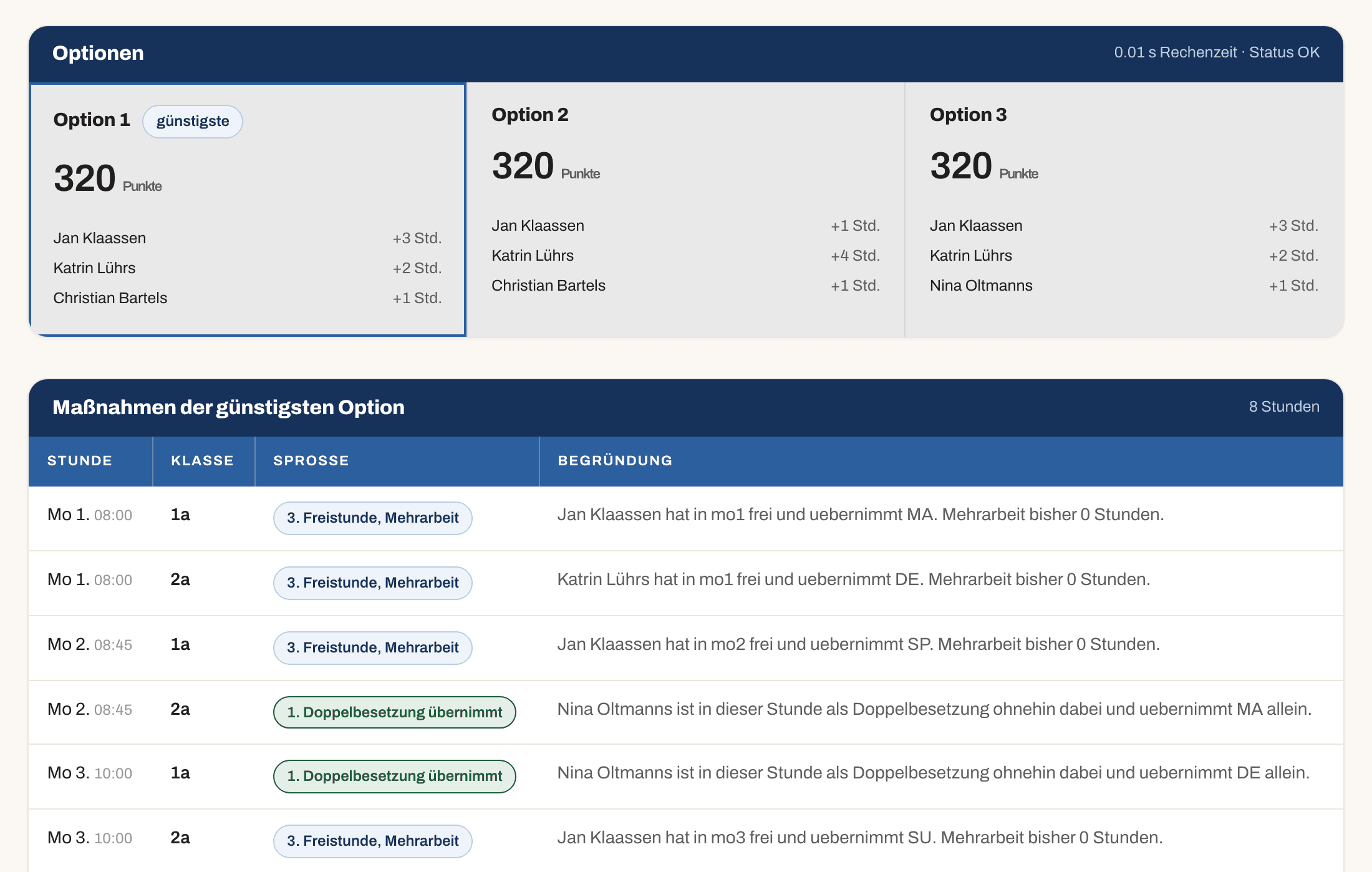Click Katrin Lührs in Option 3
Viewport: 1372px width, 872px height.
(x=971, y=256)
